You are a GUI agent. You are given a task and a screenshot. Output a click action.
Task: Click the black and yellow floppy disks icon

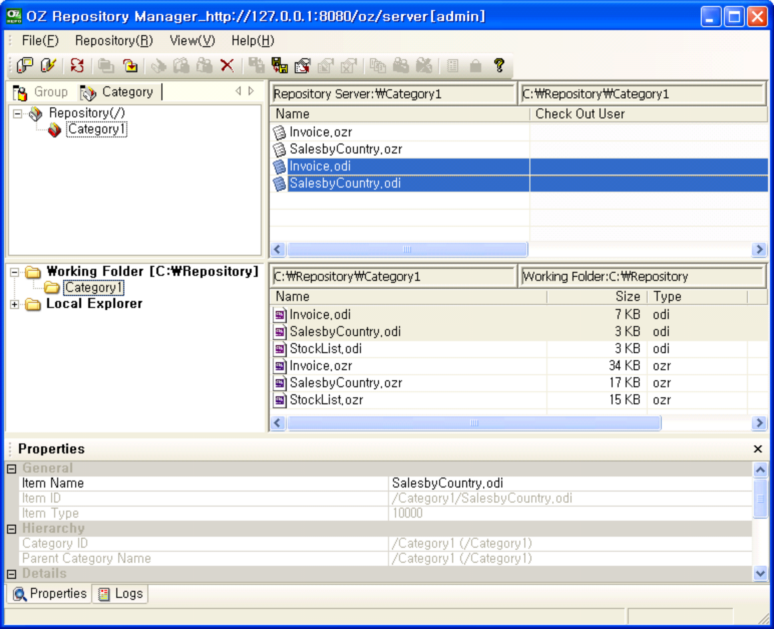(279, 65)
